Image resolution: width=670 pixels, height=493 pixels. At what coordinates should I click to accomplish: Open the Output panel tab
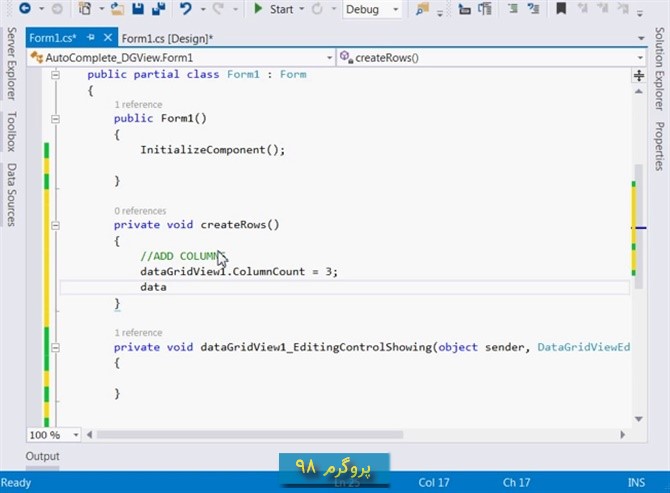42,456
